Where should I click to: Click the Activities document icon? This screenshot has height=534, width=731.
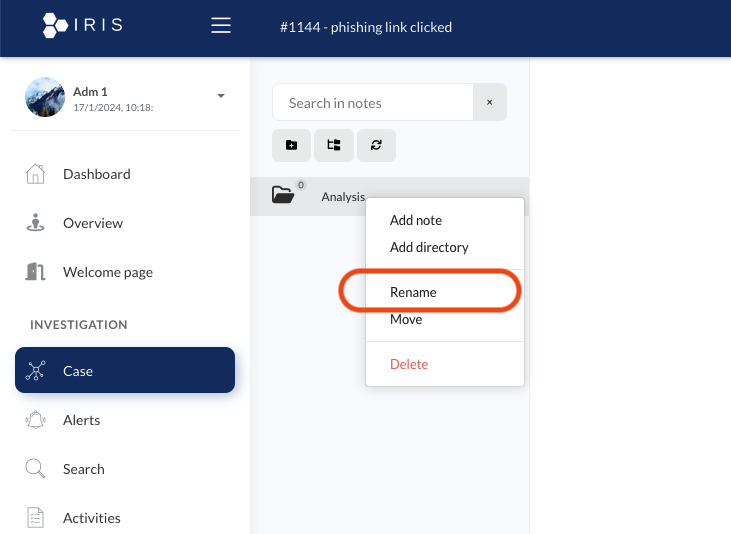point(35,518)
